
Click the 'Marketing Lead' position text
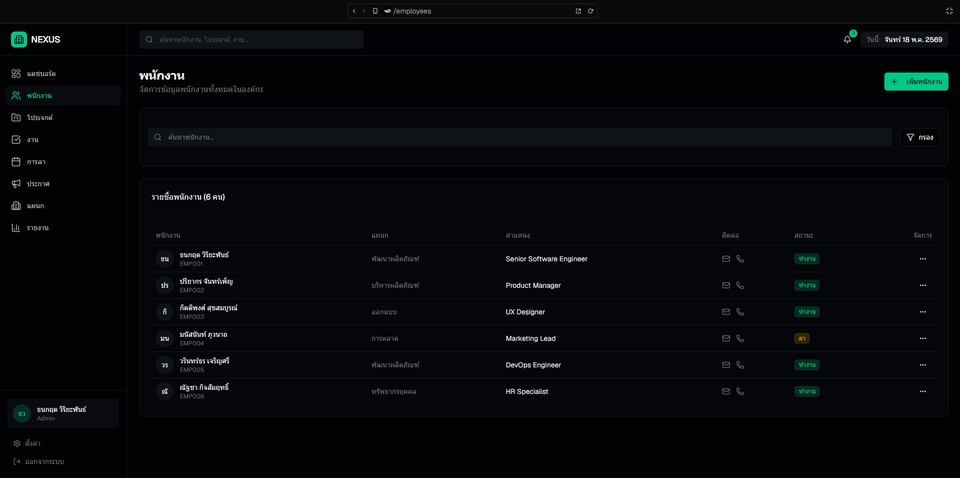[530, 338]
